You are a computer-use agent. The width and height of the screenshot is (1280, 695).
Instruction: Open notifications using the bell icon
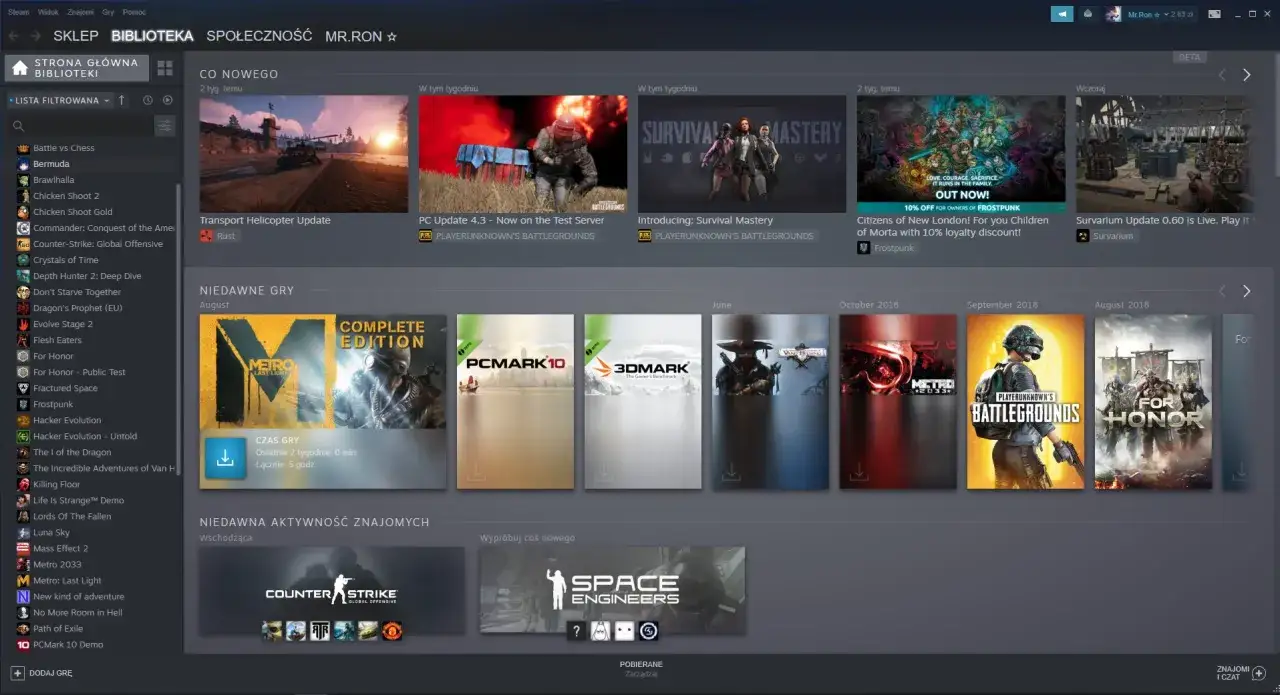pyautogui.click(x=1087, y=14)
